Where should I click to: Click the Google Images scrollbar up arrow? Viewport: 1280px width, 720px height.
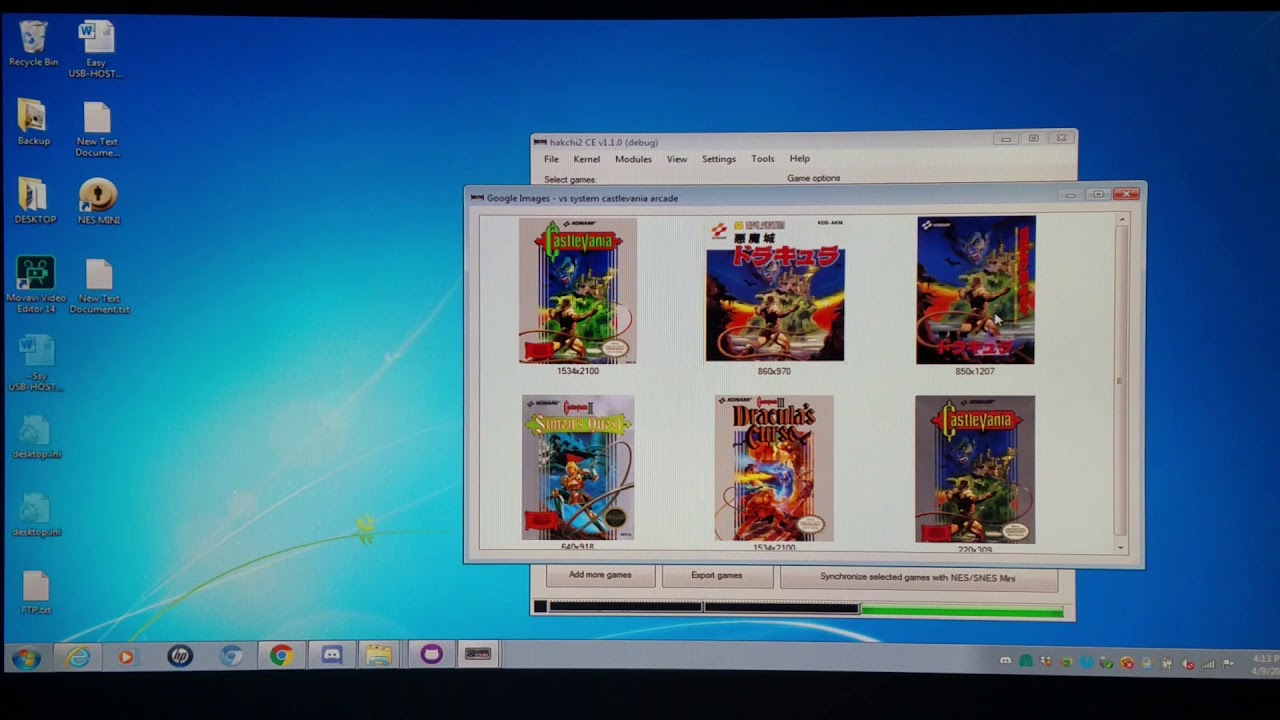click(x=1121, y=219)
